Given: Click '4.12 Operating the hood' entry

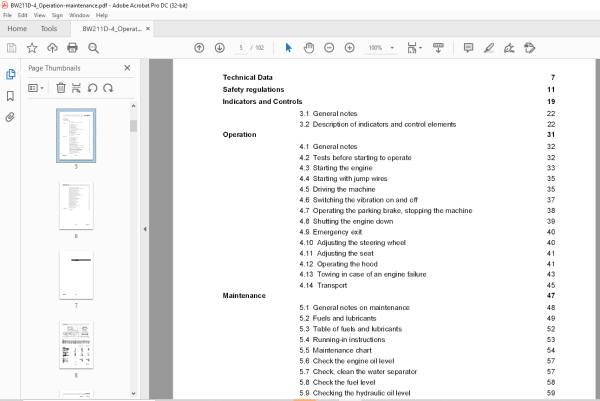Looking at the screenshot, I should 339,264.
